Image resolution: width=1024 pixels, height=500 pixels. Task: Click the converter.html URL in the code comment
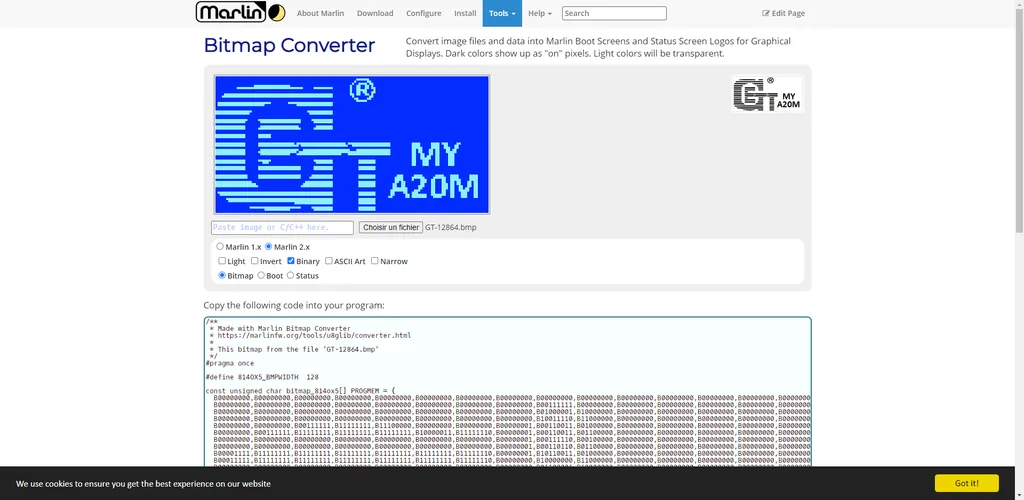click(314, 336)
